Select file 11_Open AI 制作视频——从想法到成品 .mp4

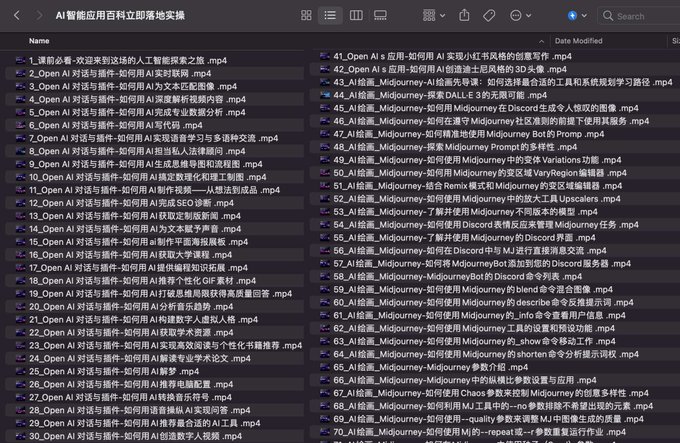(155, 190)
